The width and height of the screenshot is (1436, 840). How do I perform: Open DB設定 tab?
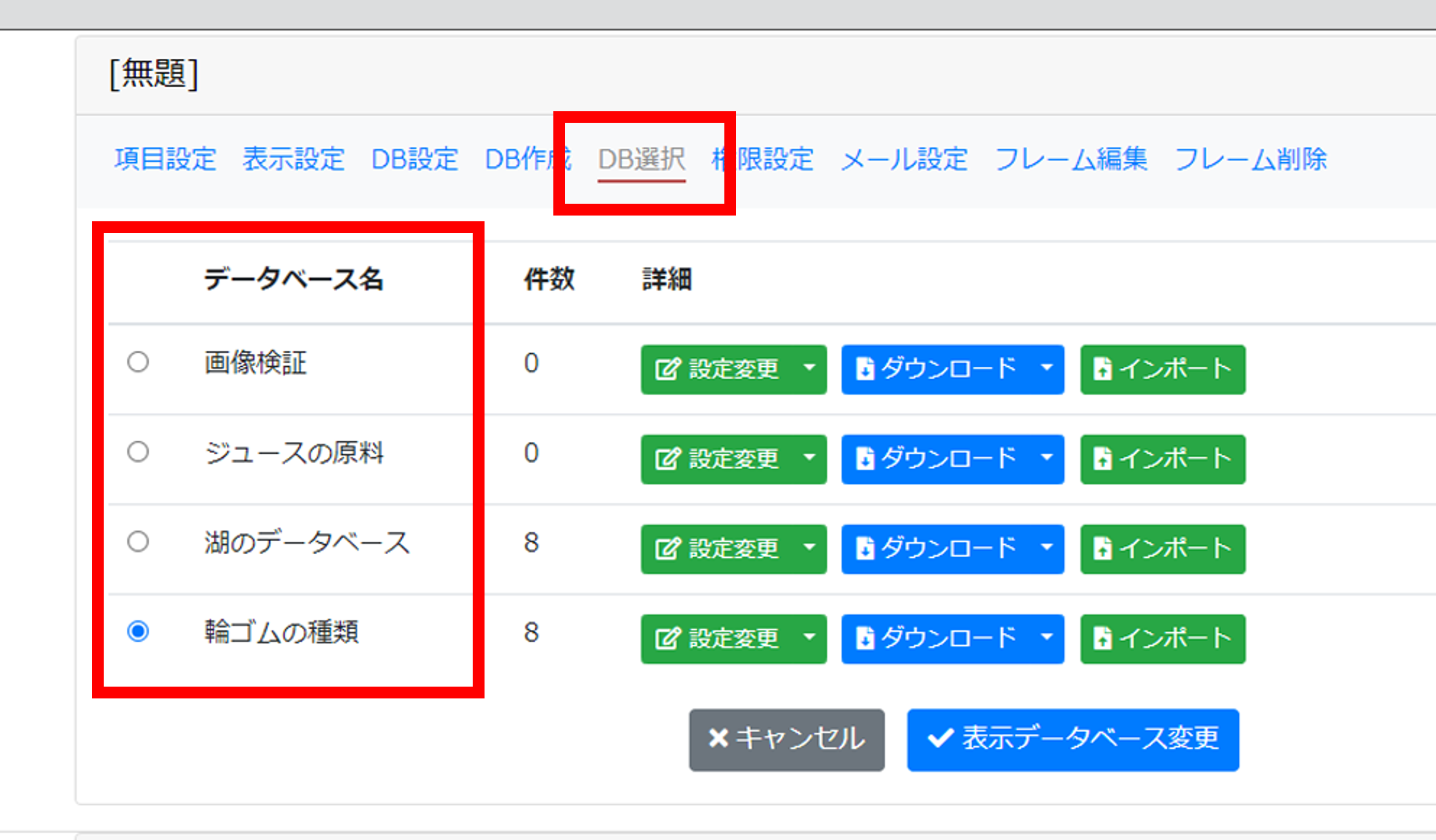[414, 159]
